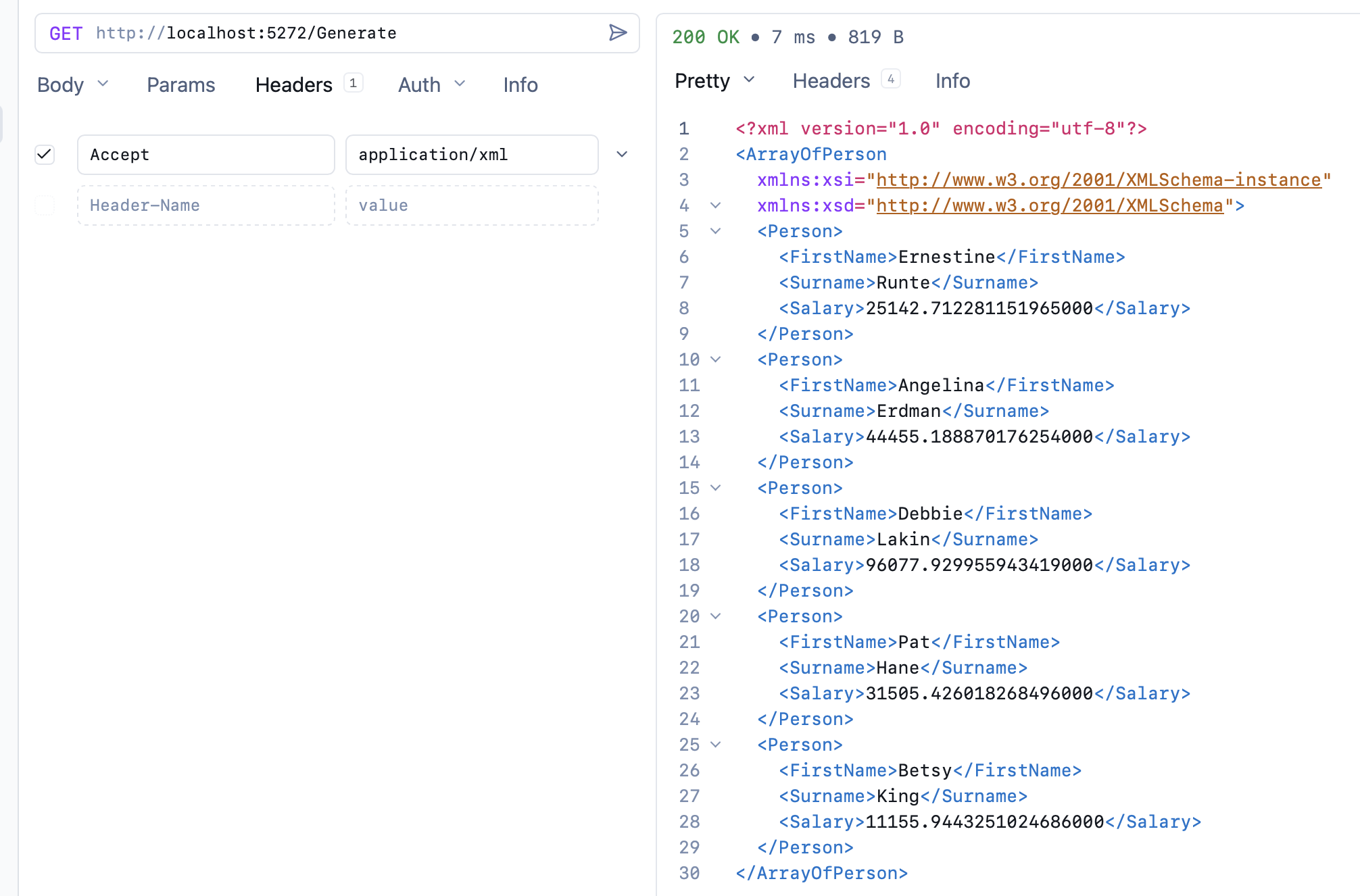This screenshot has height=896, width=1360.
Task: Open the XMLSchema xsd namespace link
Action: pyautogui.click(x=1049, y=205)
